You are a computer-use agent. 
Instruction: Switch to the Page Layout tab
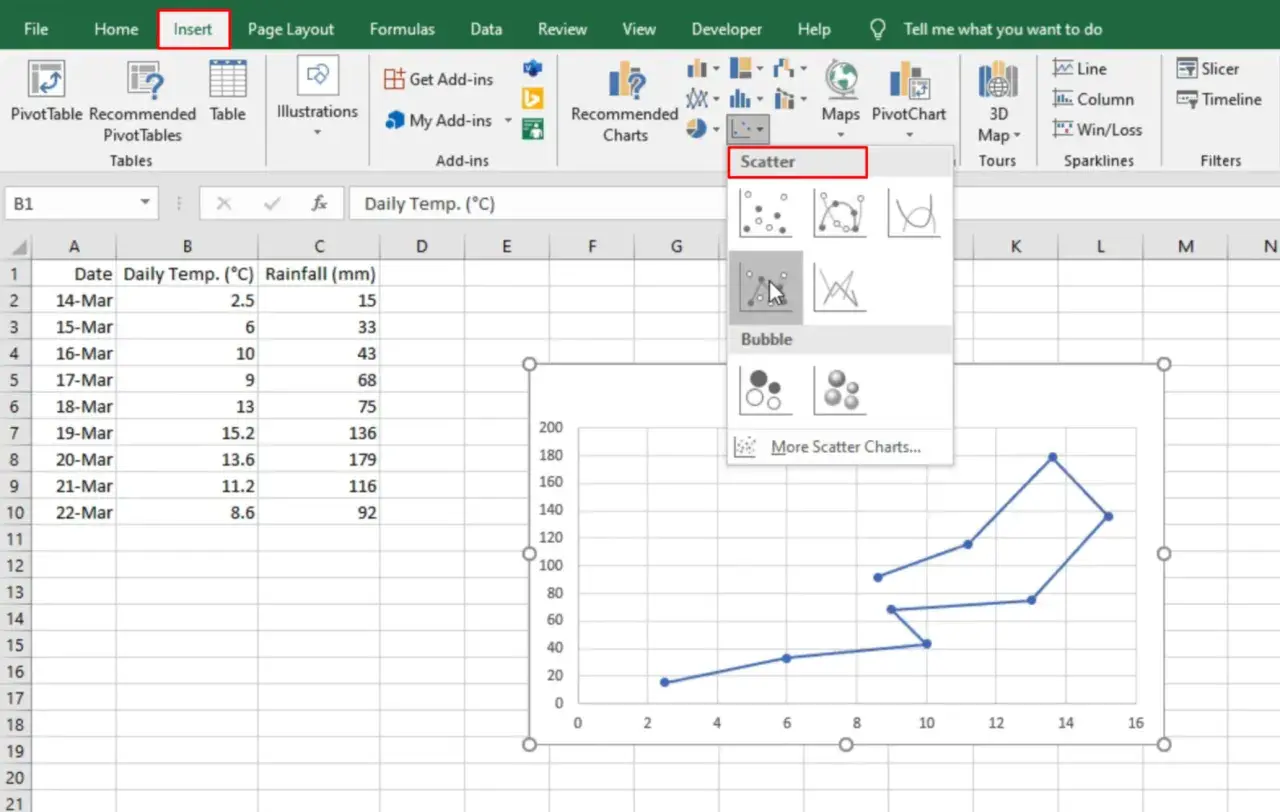[291, 29]
